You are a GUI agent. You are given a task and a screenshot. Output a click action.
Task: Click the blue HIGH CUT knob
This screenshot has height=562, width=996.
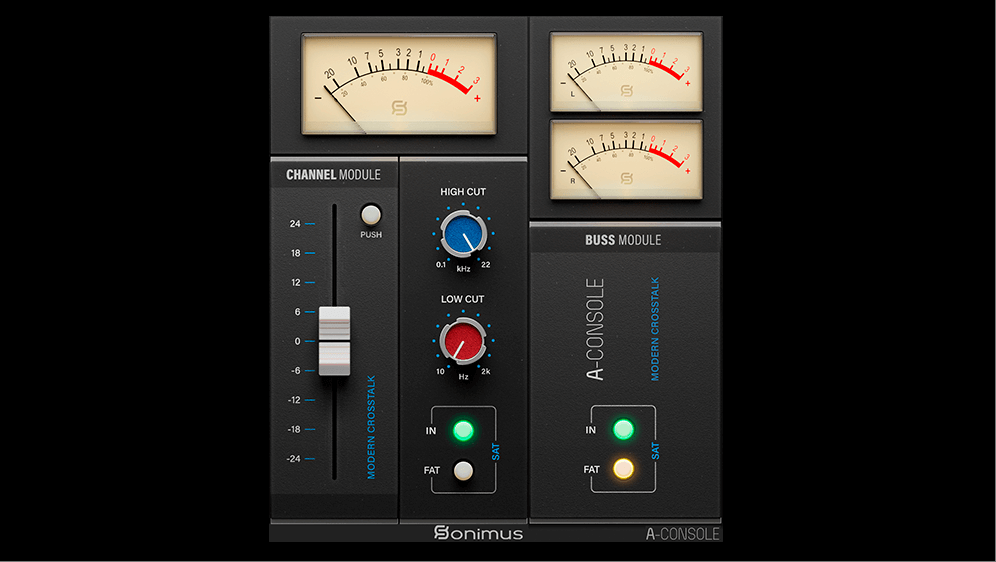coord(461,236)
